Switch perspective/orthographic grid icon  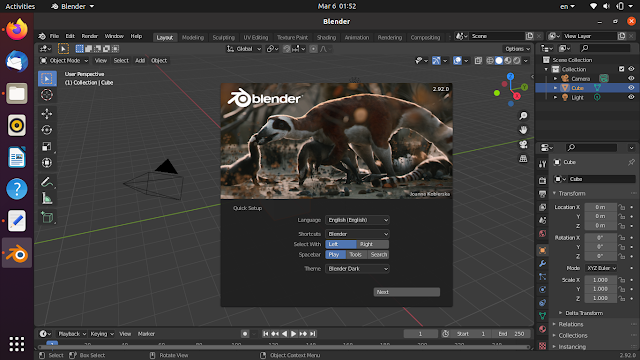(523, 158)
